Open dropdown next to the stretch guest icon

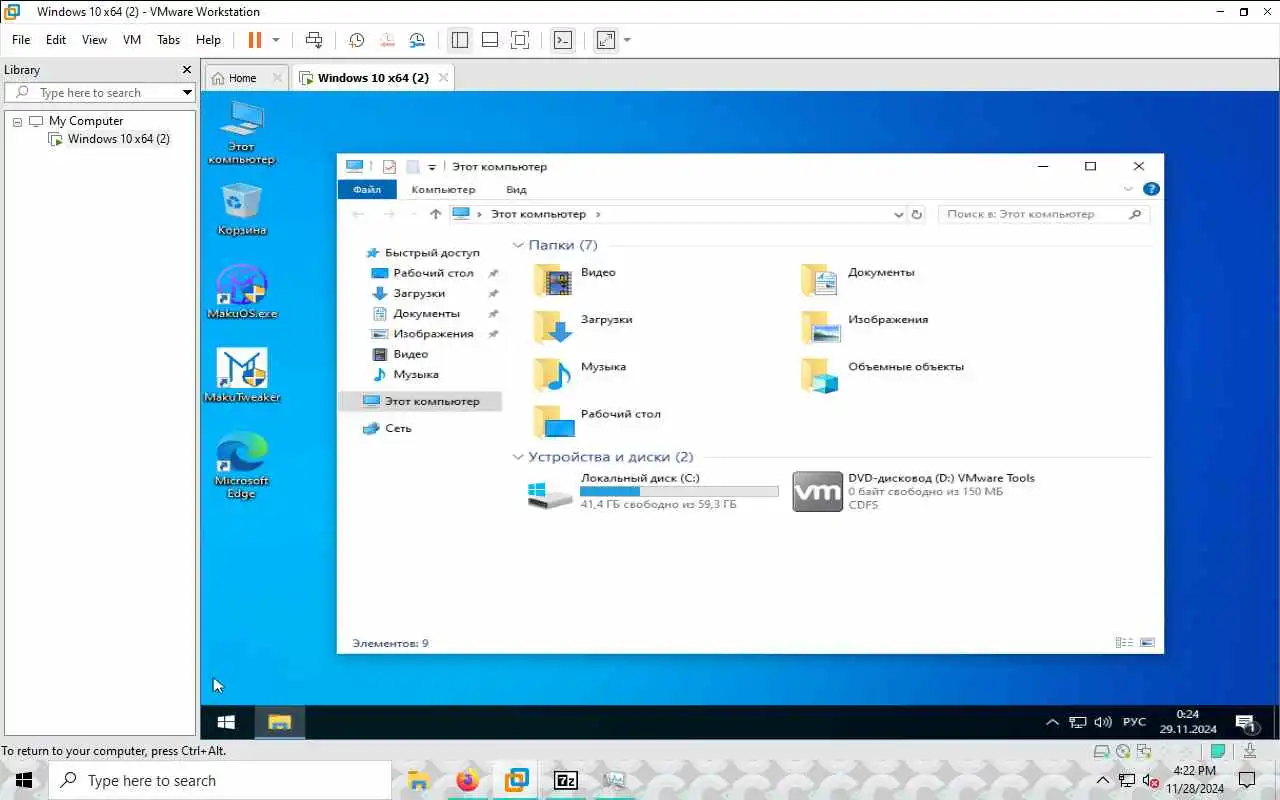pos(627,40)
